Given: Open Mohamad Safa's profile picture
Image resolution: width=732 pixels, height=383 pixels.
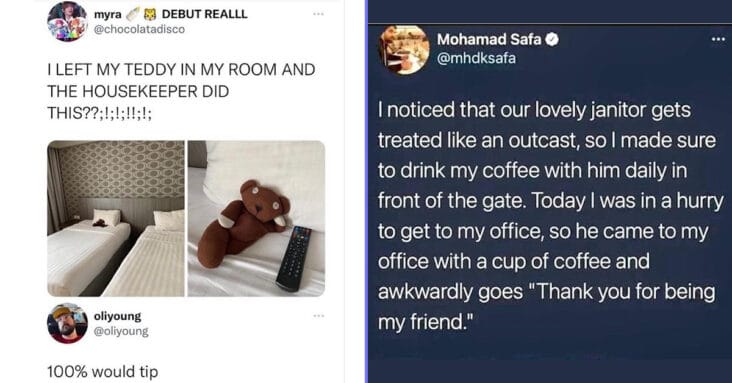Looking at the screenshot, I should 404,50.
